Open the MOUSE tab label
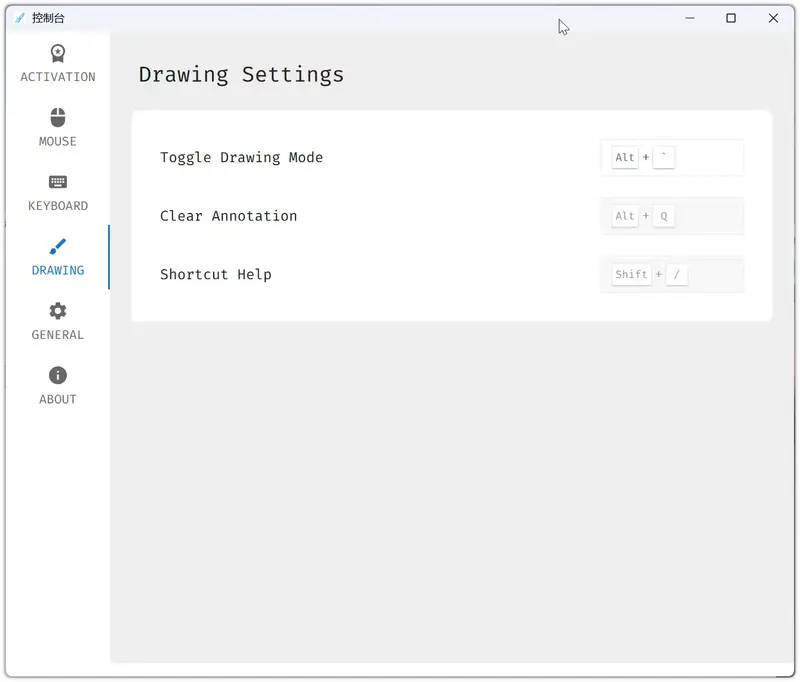 point(58,142)
